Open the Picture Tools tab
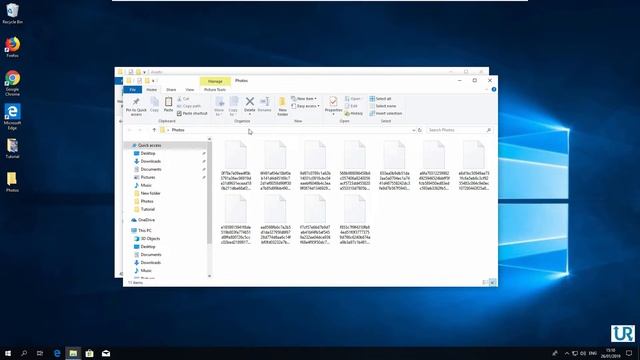Image resolution: width=640 pixels, height=360 pixels. pyautogui.click(x=215, y=89)
